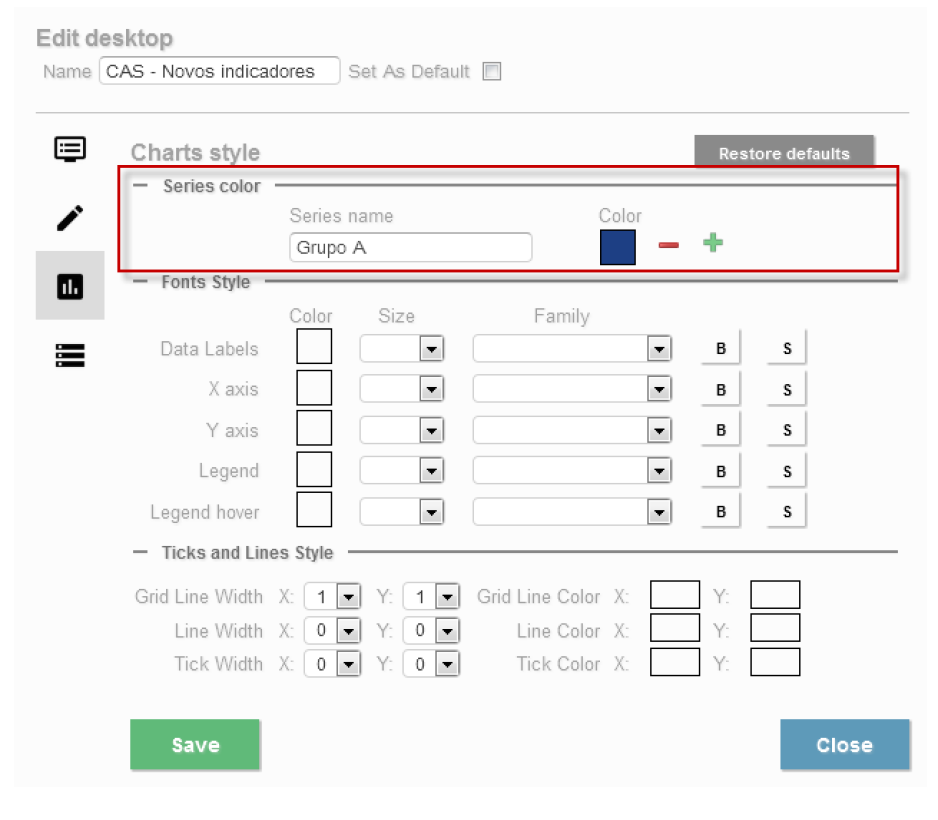Toggle bold B button for X axis
Screen dimensions: 938x820
(x=720, y=390)
